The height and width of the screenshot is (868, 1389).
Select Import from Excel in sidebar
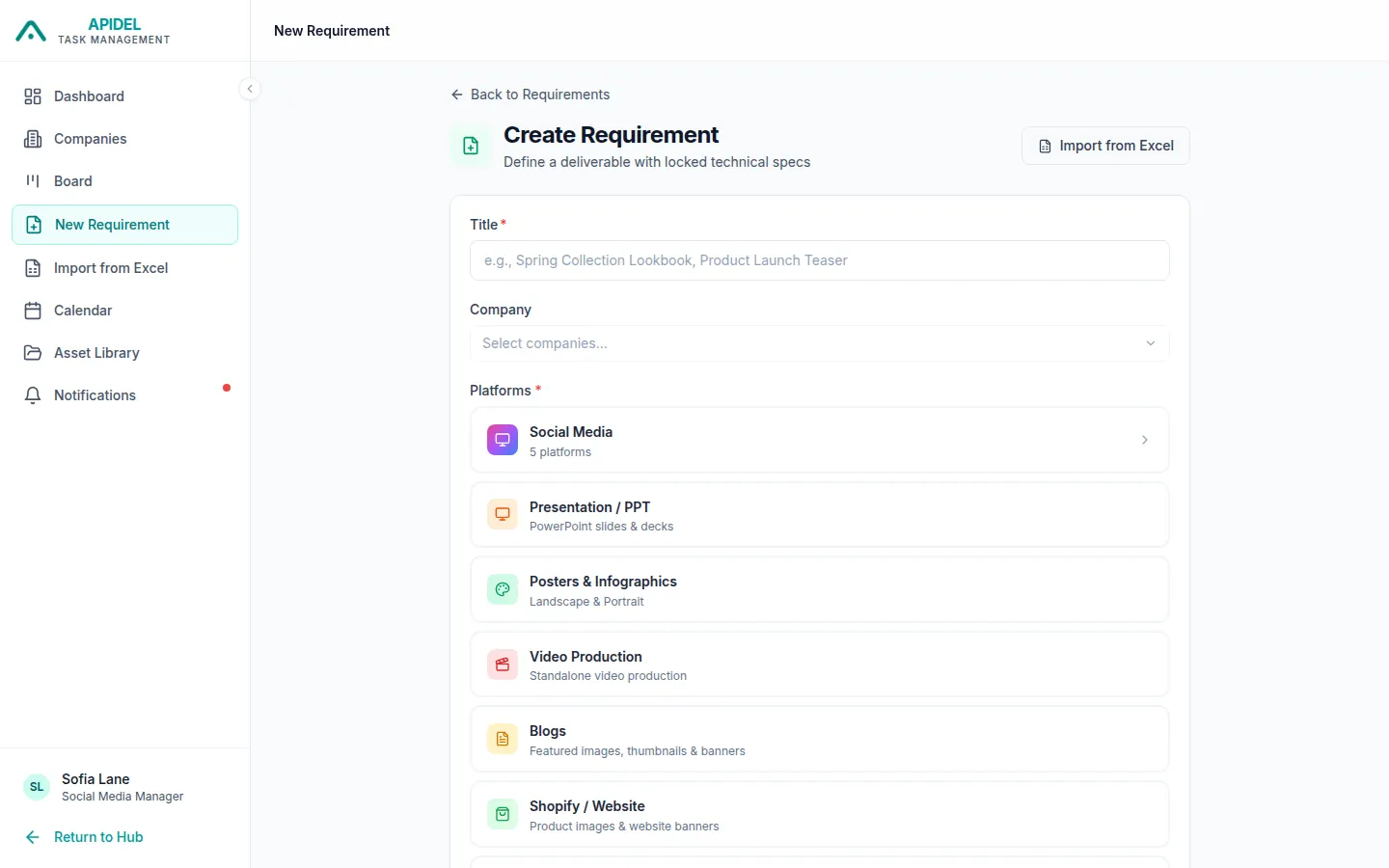pyautogui.click(x=124, y=268)
